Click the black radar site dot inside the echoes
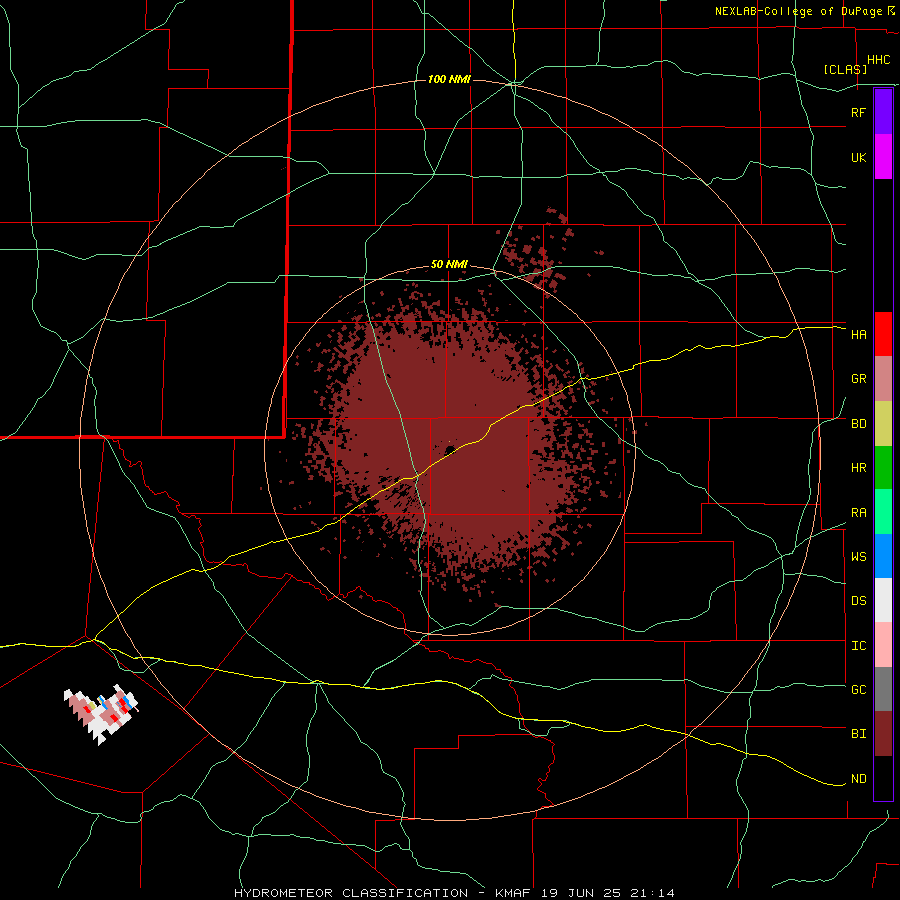The height and width of the screenshot is (900, 900). point(450,449)
